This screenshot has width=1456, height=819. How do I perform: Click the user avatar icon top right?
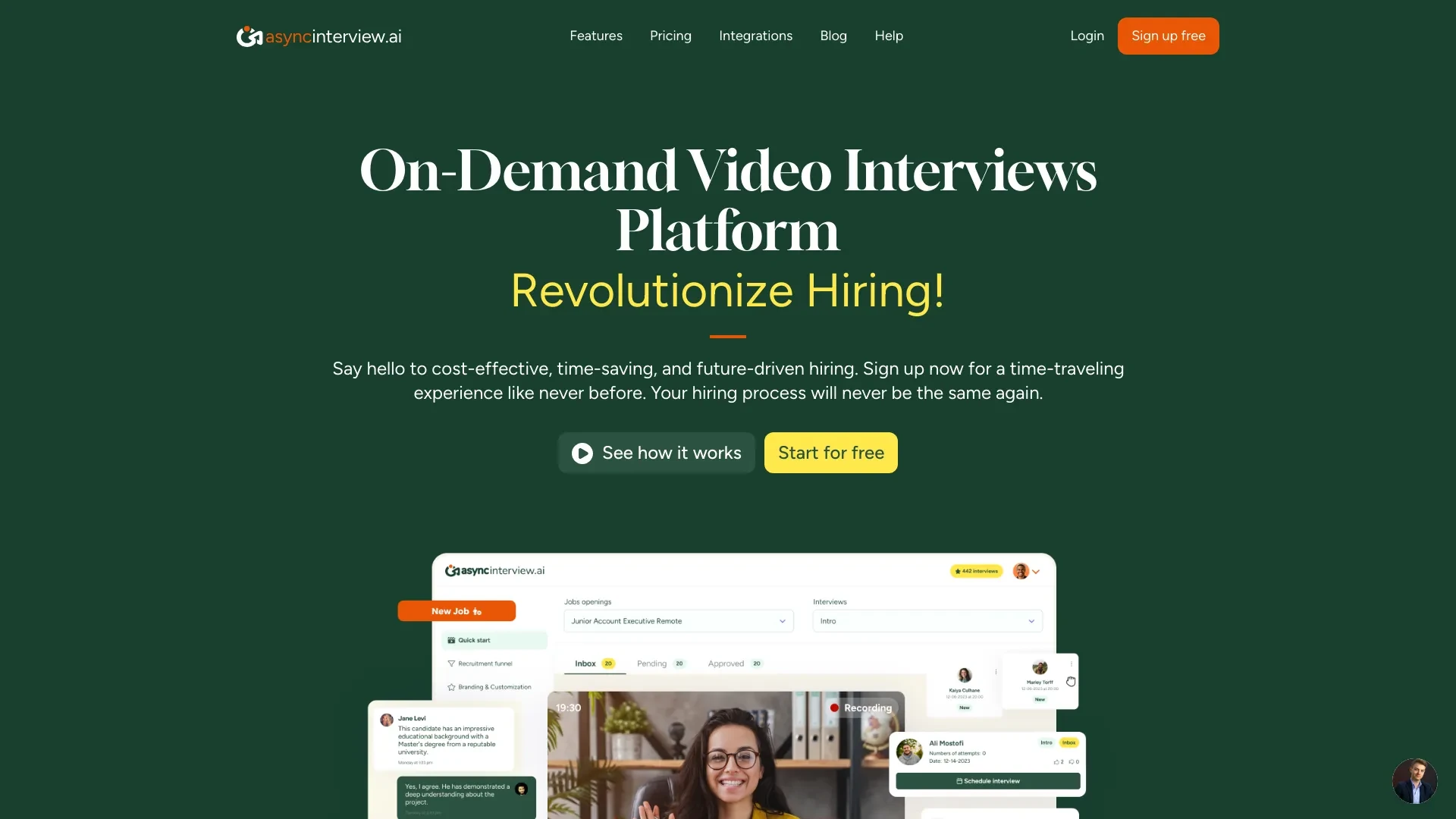pos(1020,572)
